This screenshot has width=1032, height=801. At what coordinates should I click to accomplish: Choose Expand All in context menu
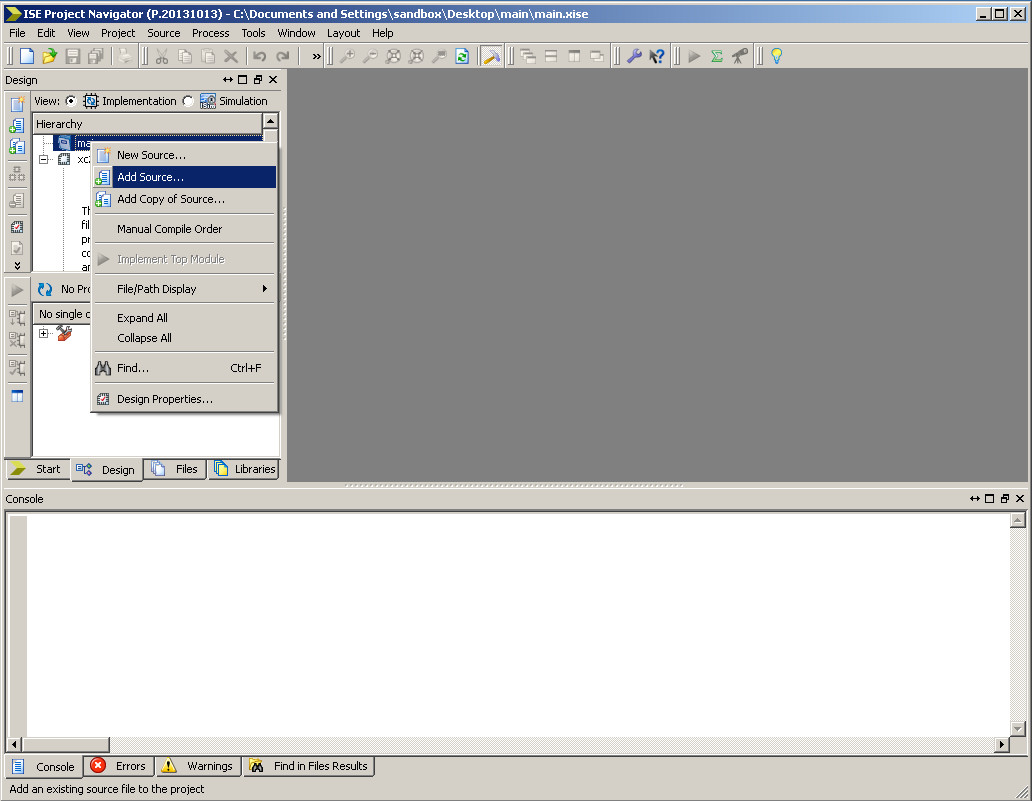184,318
